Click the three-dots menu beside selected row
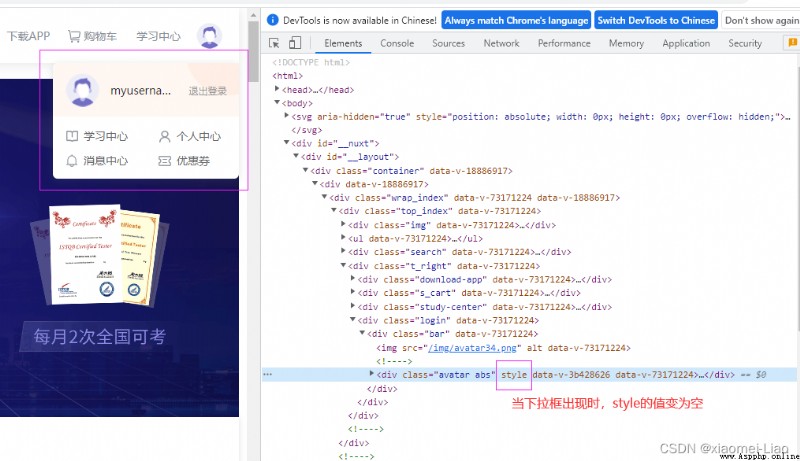The height and width of the screenshot is (461, 800). coord(267,375)
